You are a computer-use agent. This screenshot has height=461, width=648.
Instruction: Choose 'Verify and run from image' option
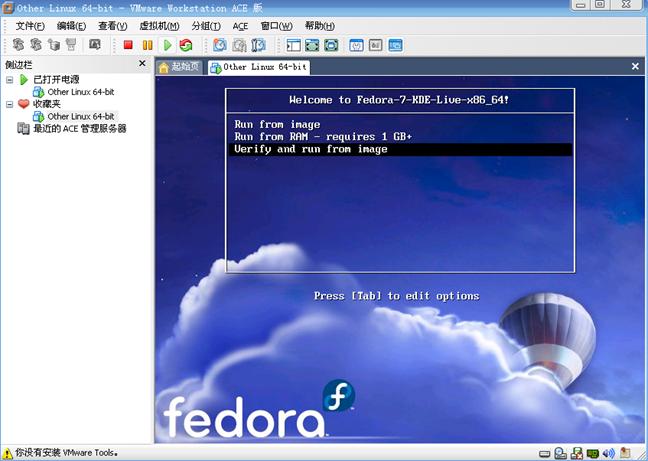[400, 150]
